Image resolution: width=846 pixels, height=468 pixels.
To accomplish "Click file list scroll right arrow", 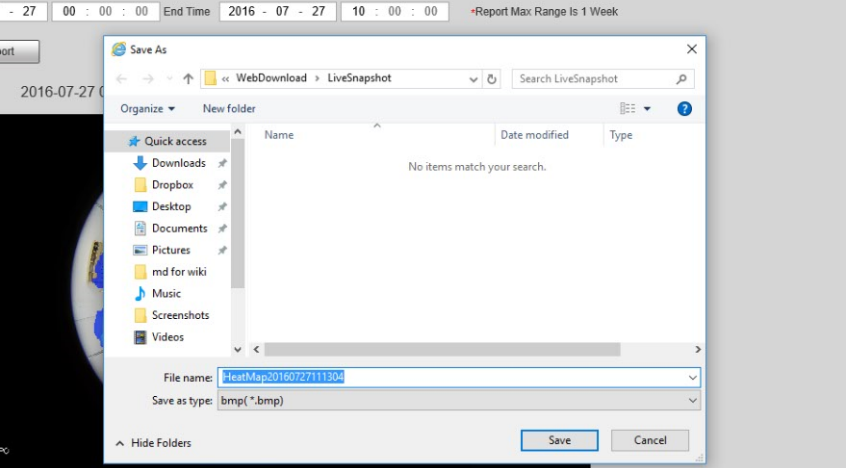I will [698, 350].
